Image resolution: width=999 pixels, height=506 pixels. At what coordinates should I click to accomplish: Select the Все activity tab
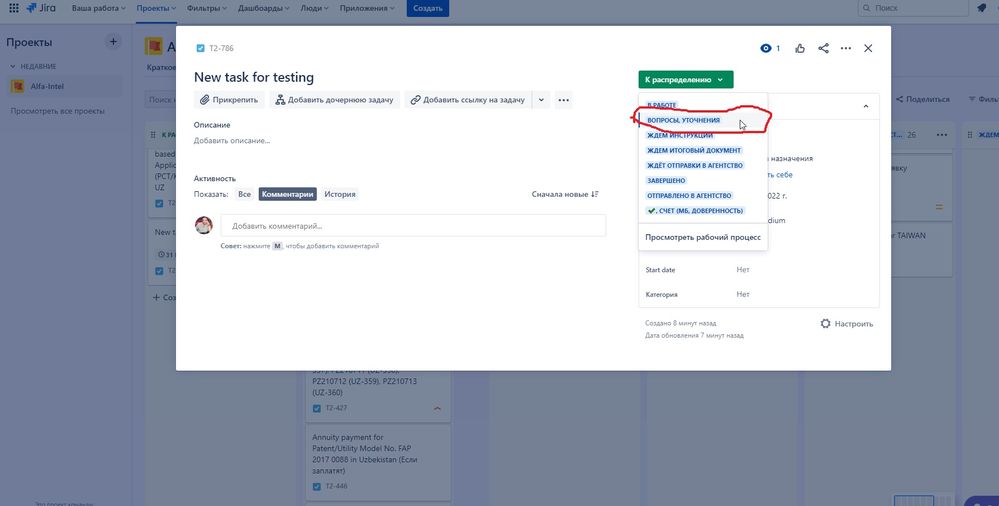244,194
